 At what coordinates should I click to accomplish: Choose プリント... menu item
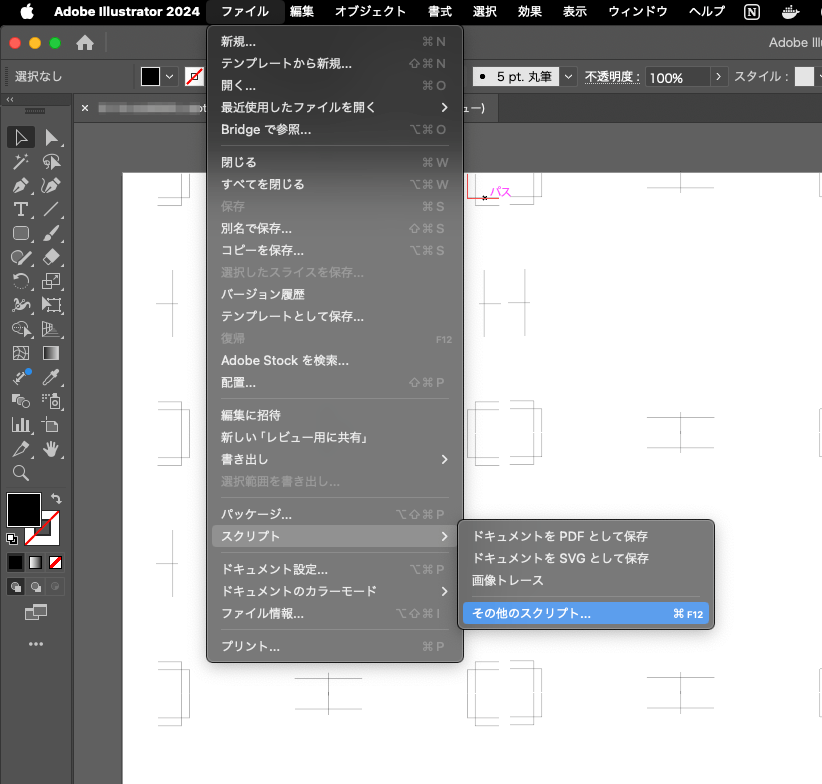pyautogui.click(x=334, y=646)
